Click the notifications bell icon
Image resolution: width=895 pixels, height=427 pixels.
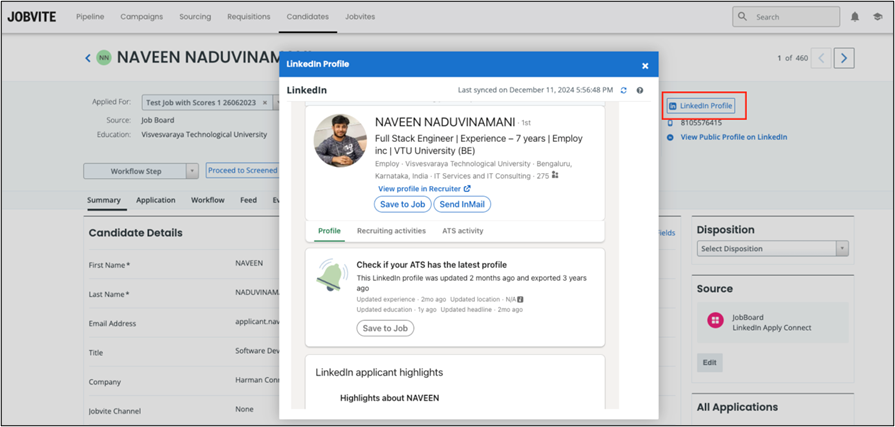tap(854, 17)
